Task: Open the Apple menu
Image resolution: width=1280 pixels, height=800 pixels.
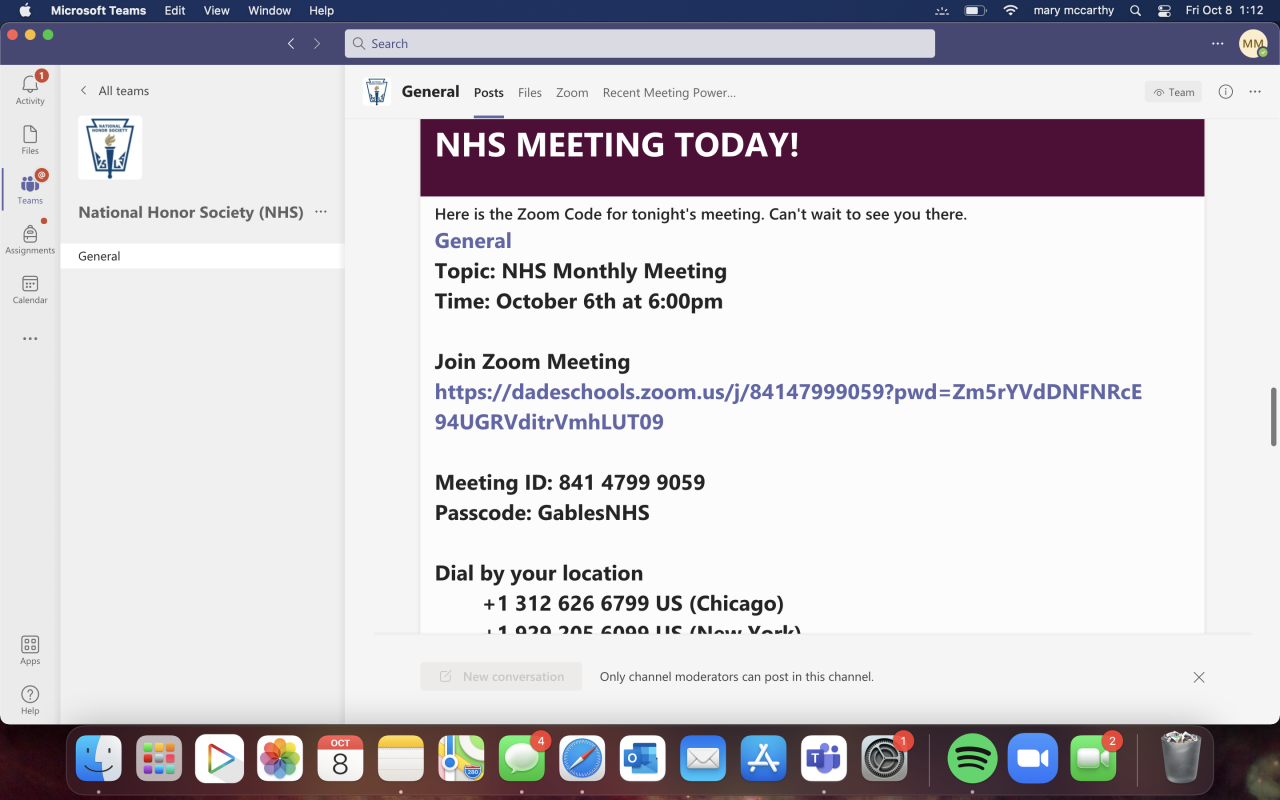Action: click(x=24, y=11)
